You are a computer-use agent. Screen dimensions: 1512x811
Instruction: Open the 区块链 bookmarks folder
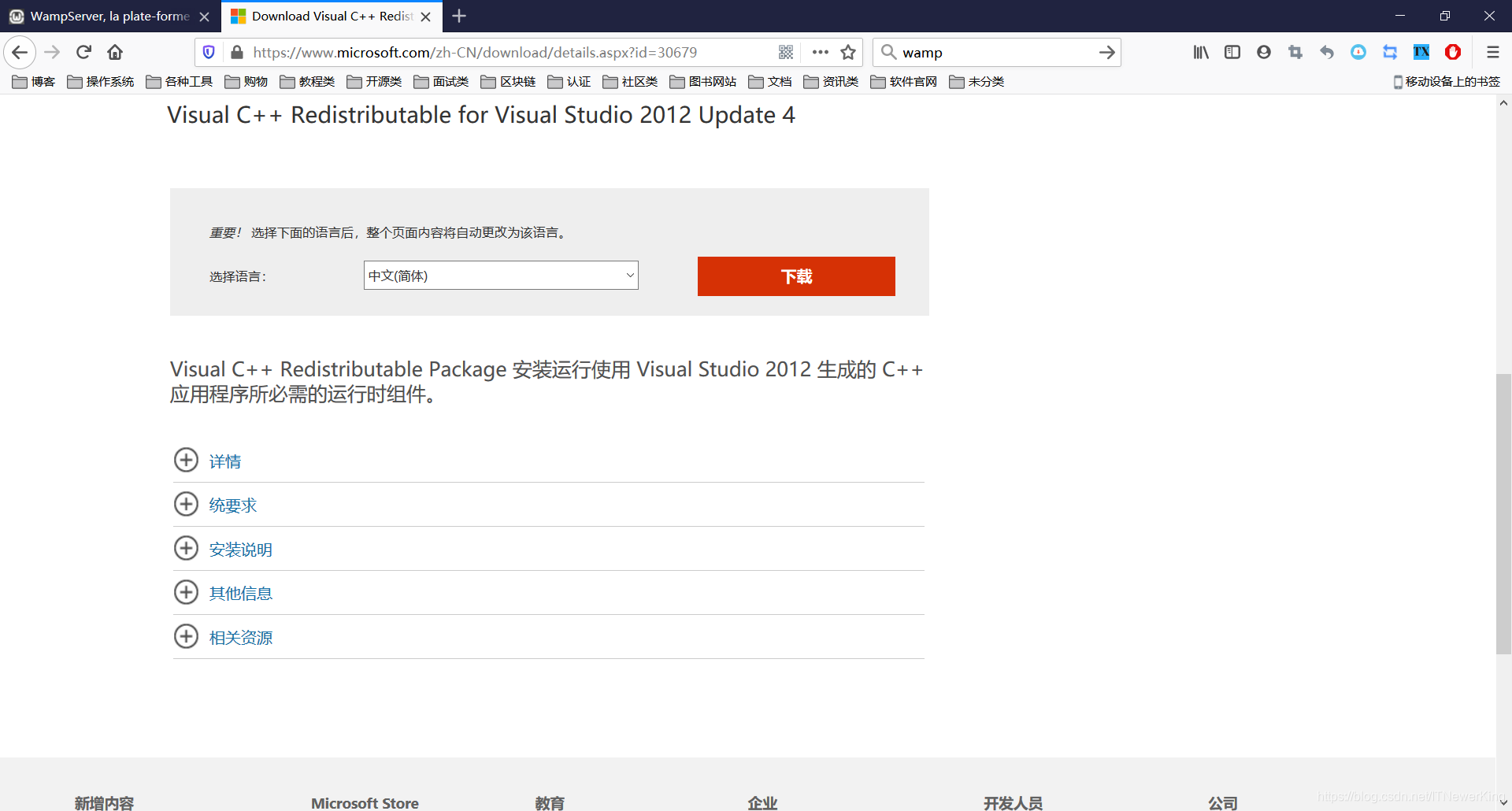pyautogui.click(x=508, y=82)
